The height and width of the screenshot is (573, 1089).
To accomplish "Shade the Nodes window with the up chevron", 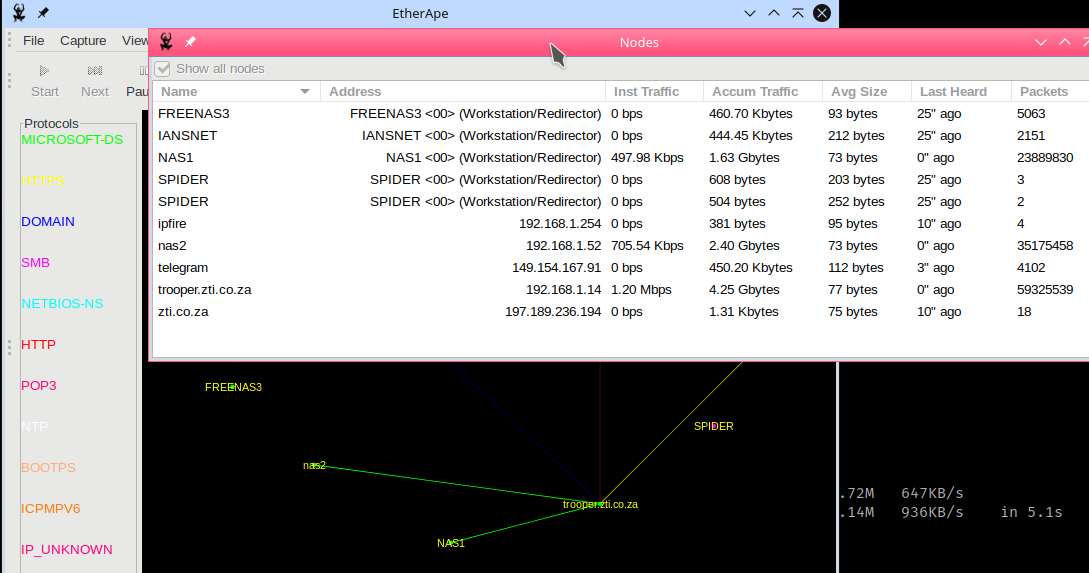I will (1065, 42).
